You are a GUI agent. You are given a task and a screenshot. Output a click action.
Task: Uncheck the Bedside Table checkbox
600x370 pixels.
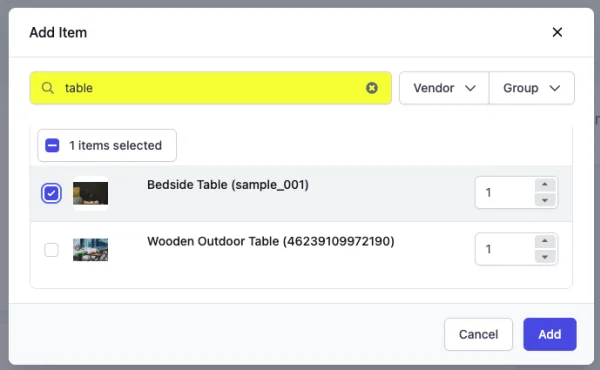coord(51,193)
